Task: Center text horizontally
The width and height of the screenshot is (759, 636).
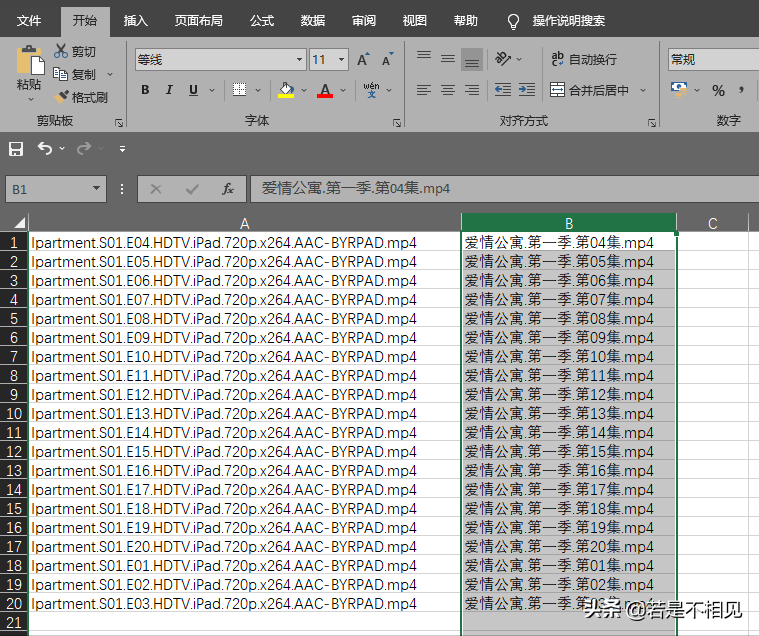Action: 448,90
